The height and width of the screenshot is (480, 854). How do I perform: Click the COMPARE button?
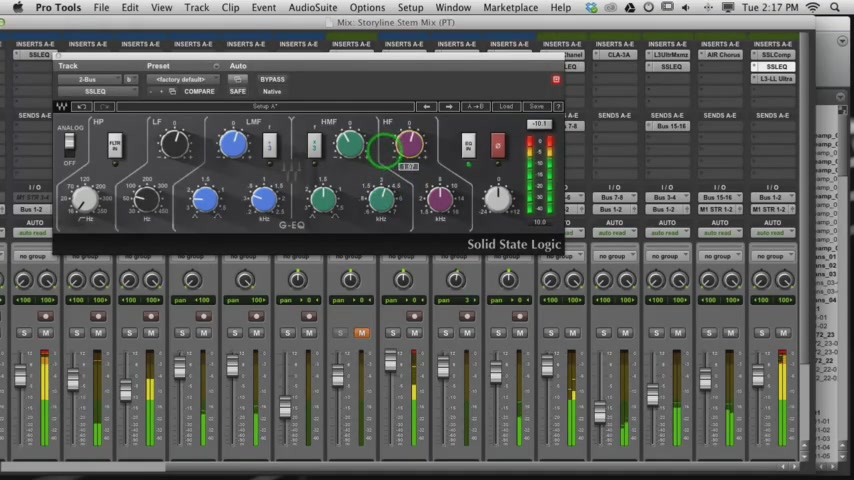(x=199, y=91)
